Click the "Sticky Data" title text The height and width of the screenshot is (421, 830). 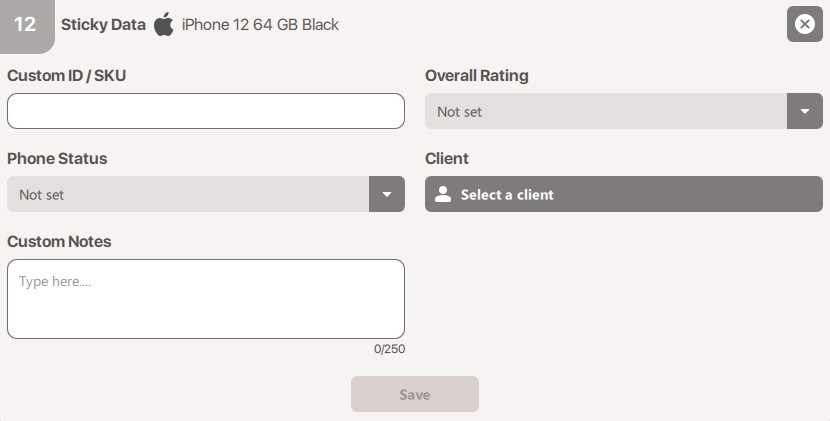pos(103,24)
